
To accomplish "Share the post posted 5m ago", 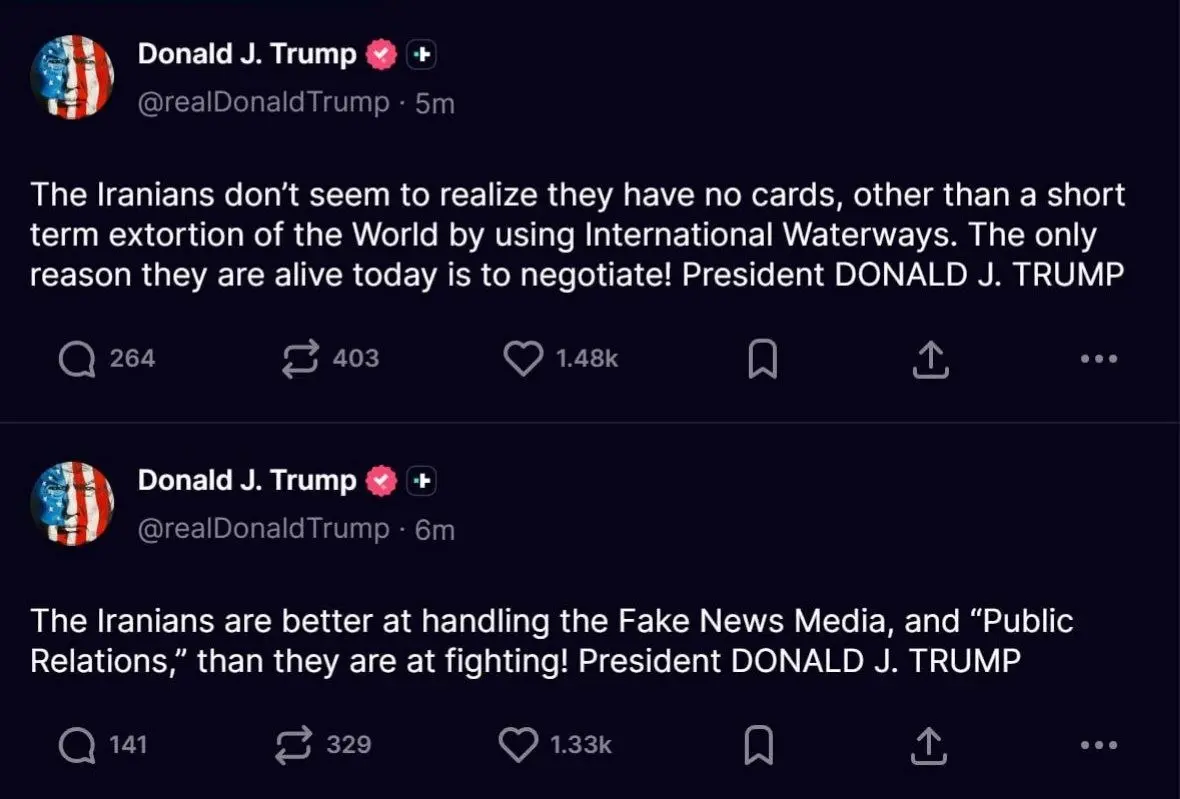I will [929, 359].
